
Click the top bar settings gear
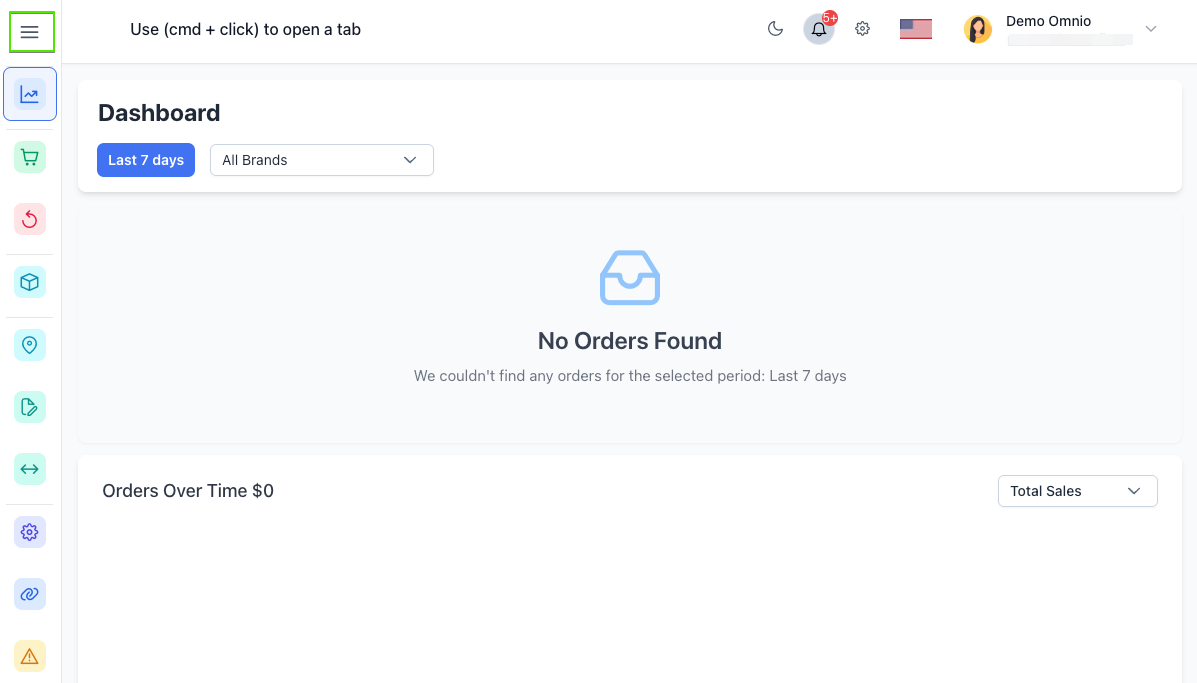(x=862, y=29)
